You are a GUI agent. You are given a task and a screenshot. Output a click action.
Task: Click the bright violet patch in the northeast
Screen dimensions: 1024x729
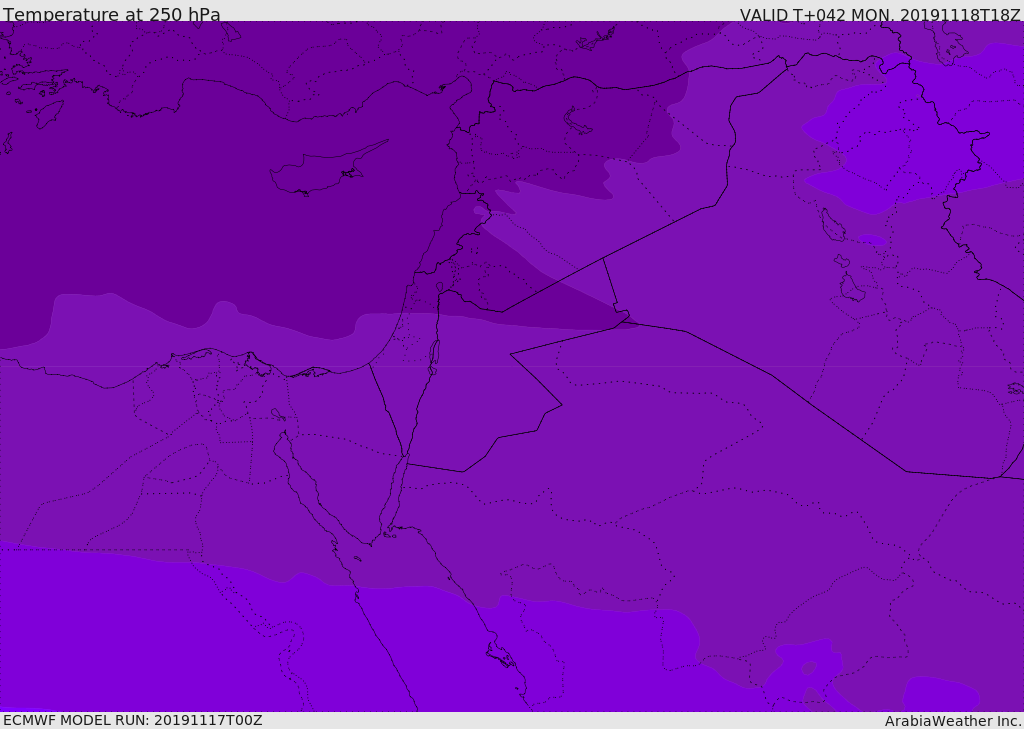880,140
